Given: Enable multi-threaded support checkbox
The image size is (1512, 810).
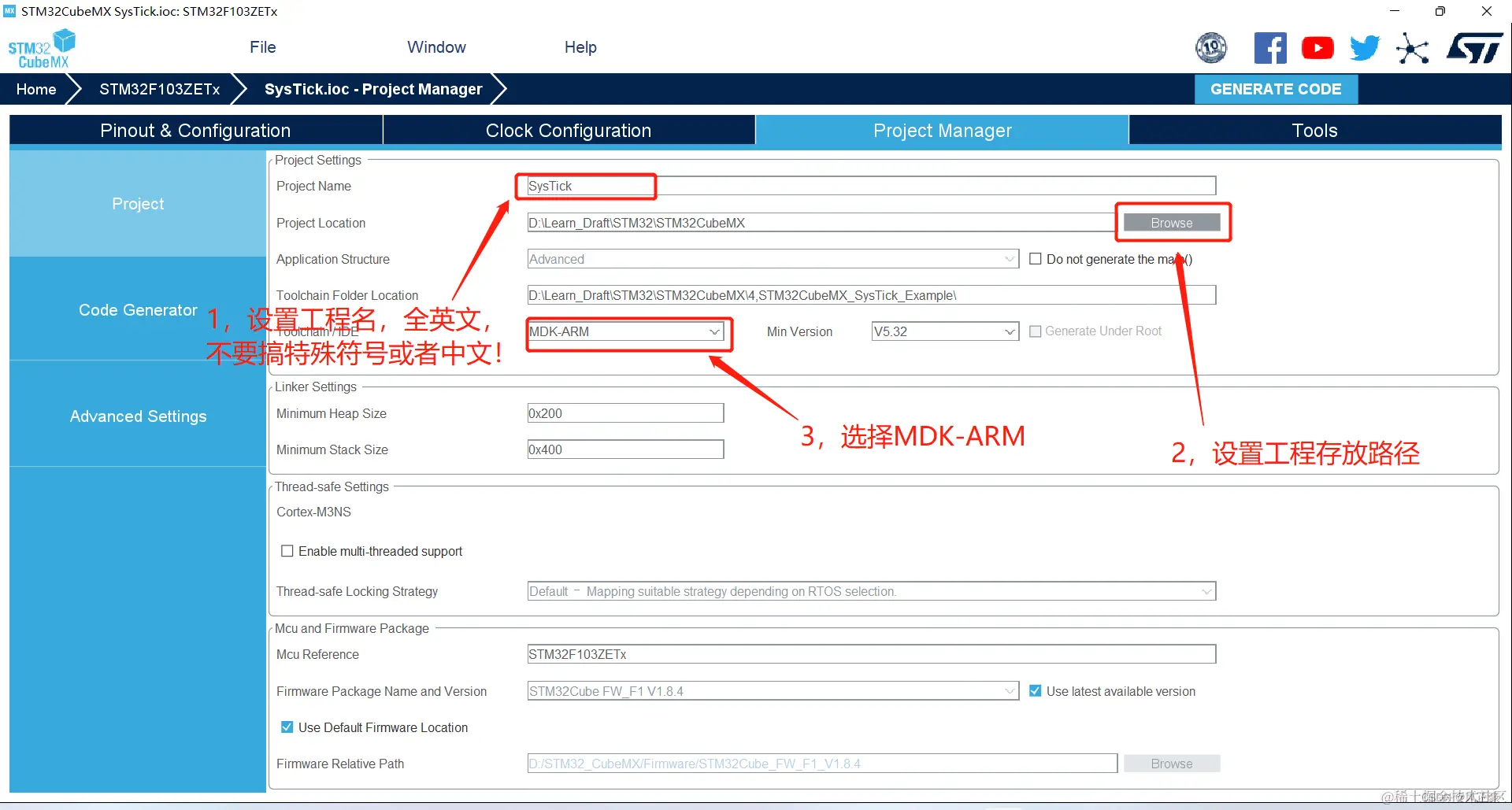Looking at the screenshot, I should point(287,551).
